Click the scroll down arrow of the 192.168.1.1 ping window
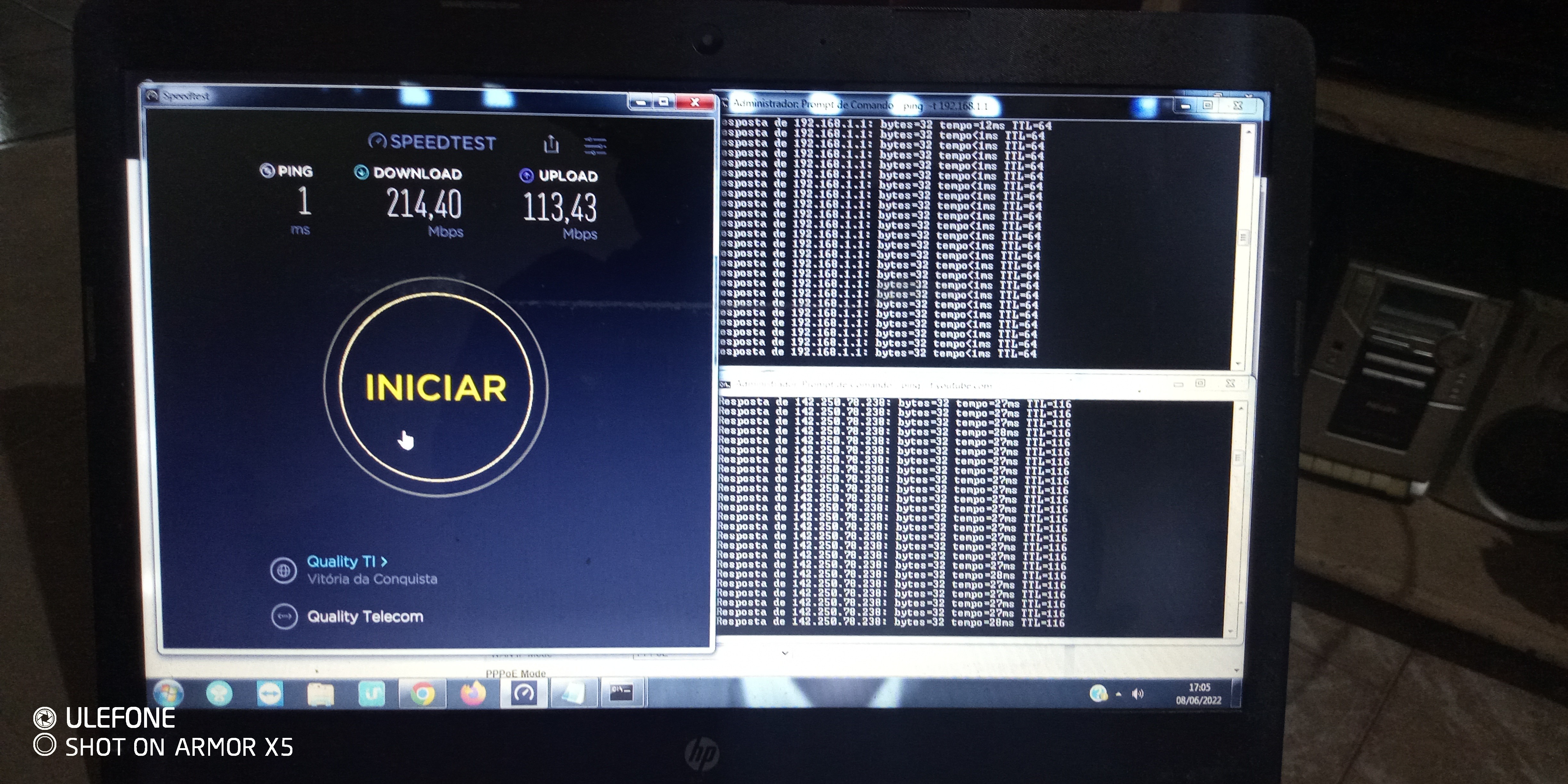Viewport: 1568px width, 784px height. coord(1237,363)
